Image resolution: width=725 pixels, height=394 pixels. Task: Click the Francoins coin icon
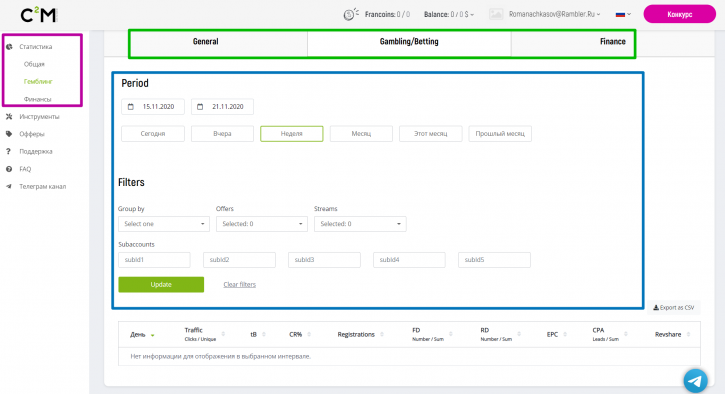[351, 14]
